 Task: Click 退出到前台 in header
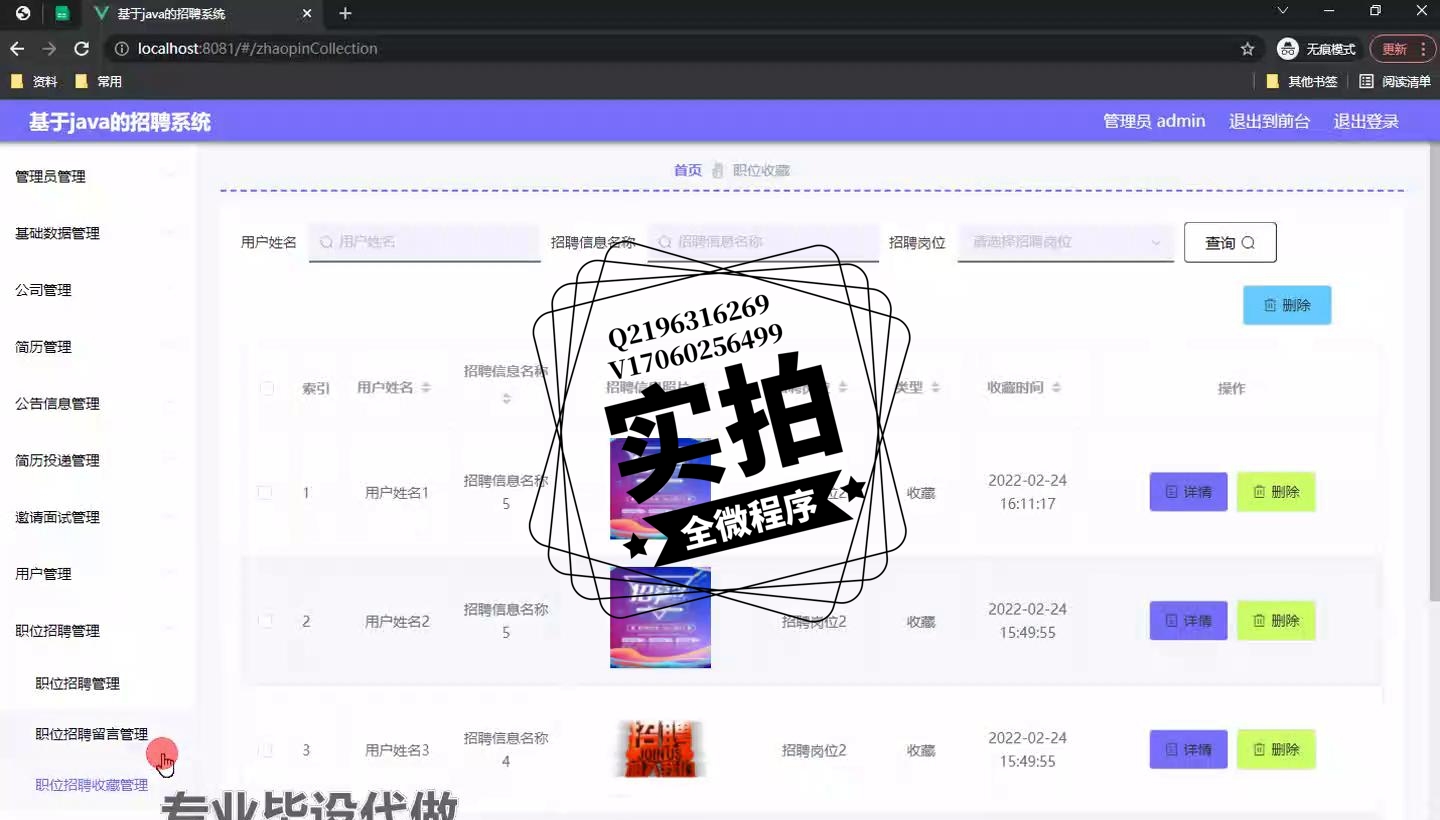[x=1269, y=121]
